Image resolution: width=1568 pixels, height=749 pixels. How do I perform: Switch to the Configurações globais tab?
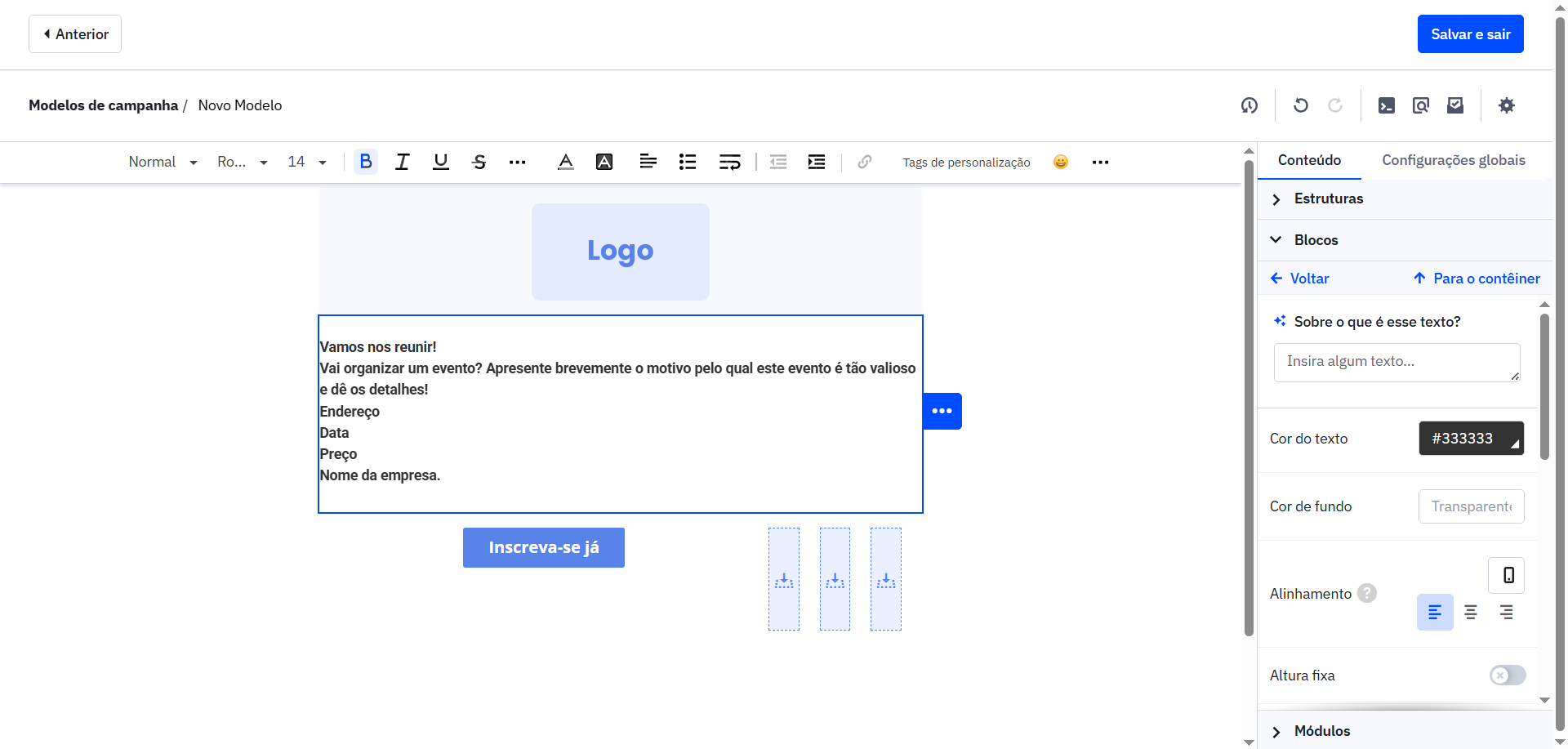pos(1453,160)
